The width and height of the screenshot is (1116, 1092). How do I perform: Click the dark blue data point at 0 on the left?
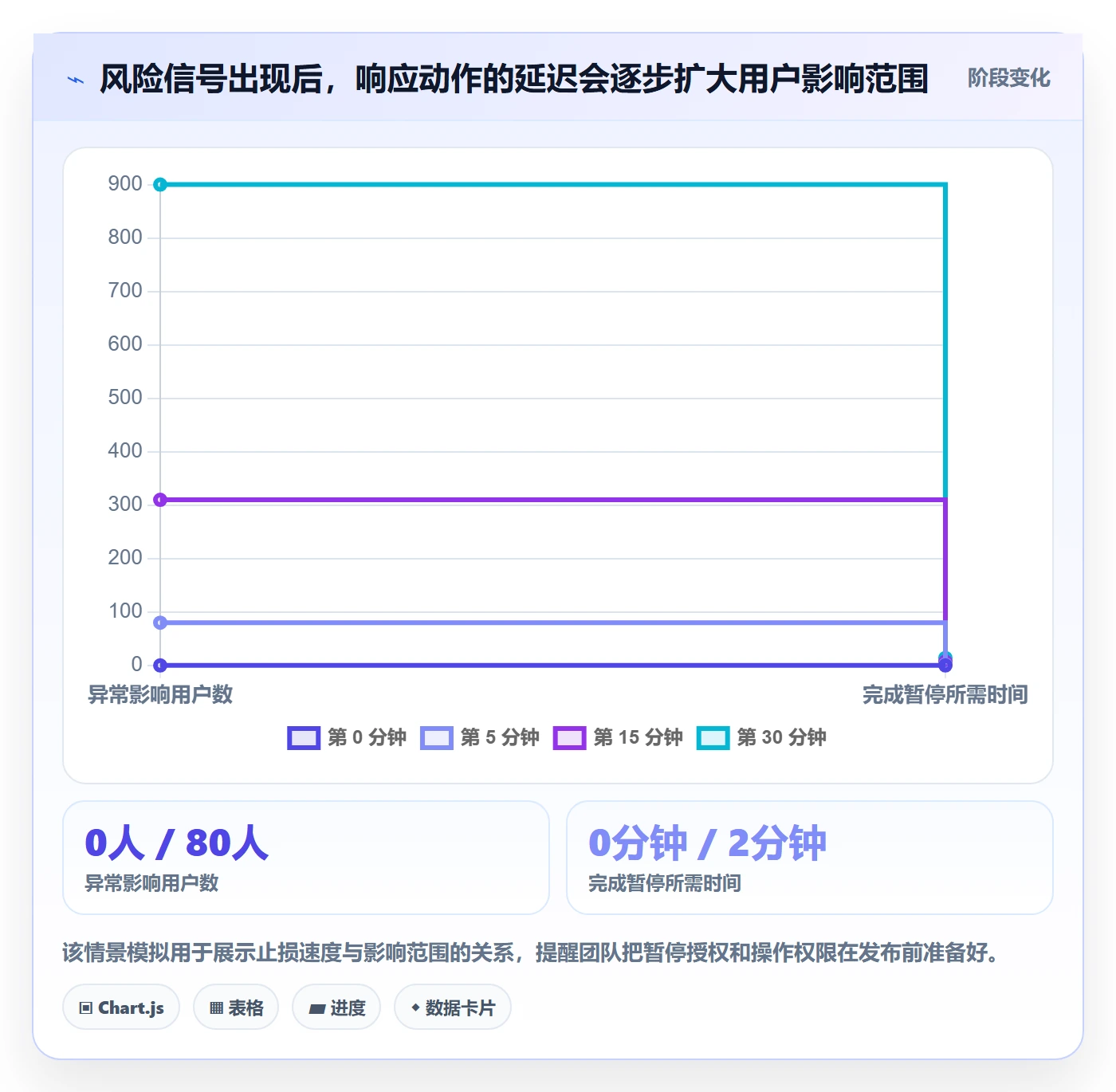160,665
